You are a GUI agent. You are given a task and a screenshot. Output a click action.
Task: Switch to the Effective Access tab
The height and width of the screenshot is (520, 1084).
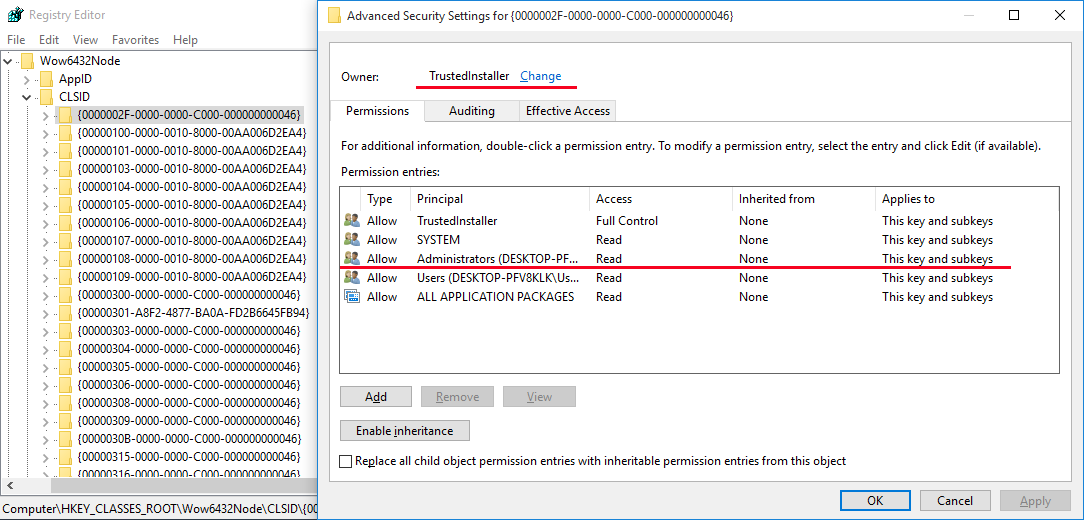[568, 111]
